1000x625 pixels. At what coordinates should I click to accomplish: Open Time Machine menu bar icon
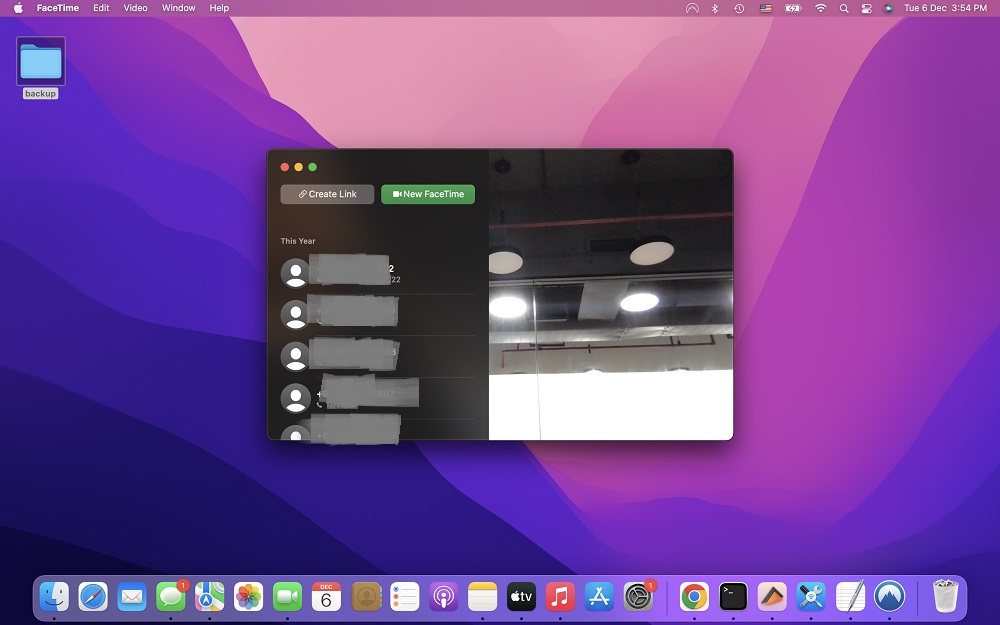(739, 8)
